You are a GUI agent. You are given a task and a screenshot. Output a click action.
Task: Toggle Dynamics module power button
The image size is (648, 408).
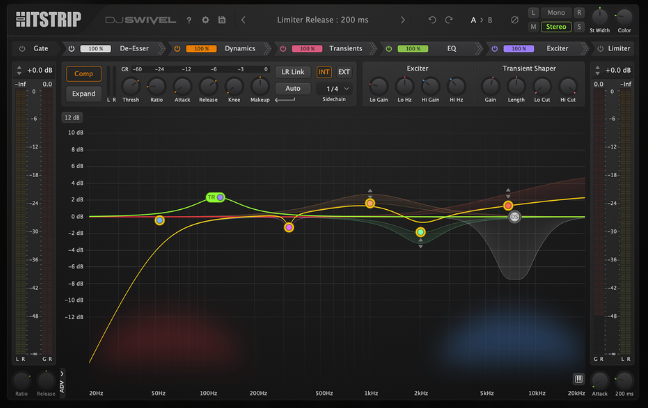[177, 49]
